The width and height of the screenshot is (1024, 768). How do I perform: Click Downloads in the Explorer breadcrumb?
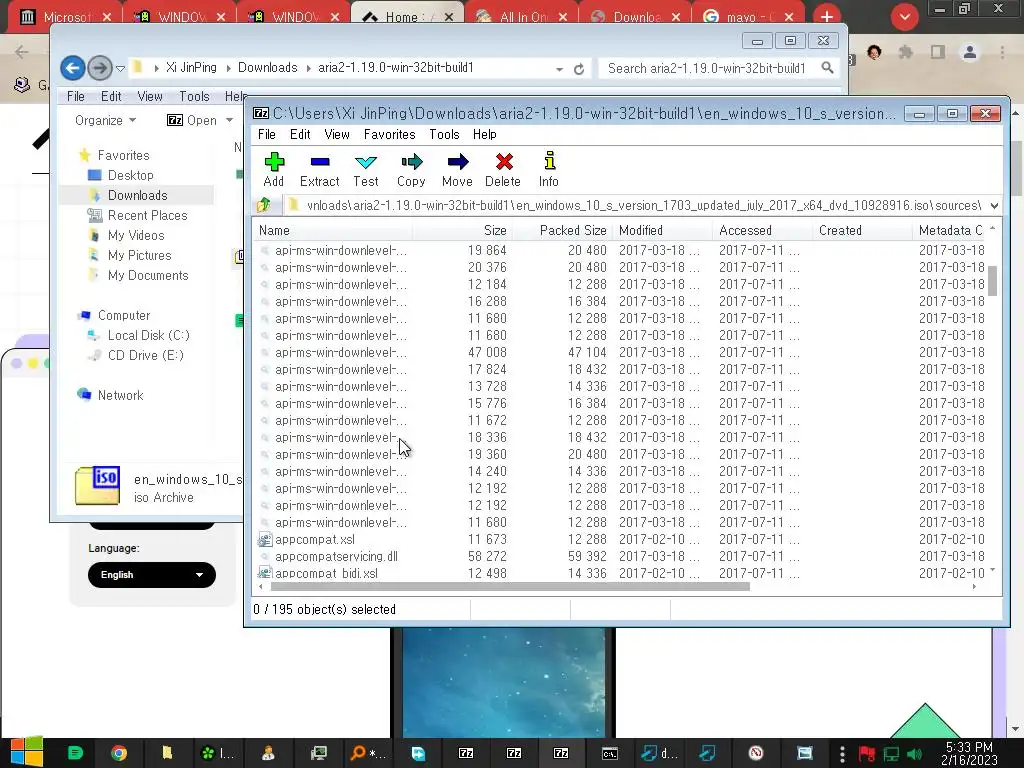tap(267, 67)
